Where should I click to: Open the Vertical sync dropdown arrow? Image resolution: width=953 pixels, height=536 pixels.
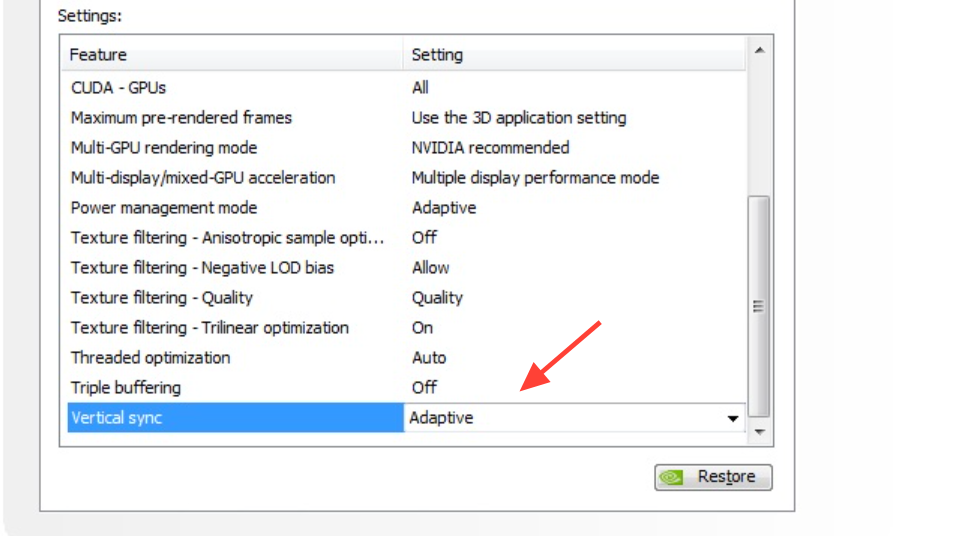tap(732, 418)
